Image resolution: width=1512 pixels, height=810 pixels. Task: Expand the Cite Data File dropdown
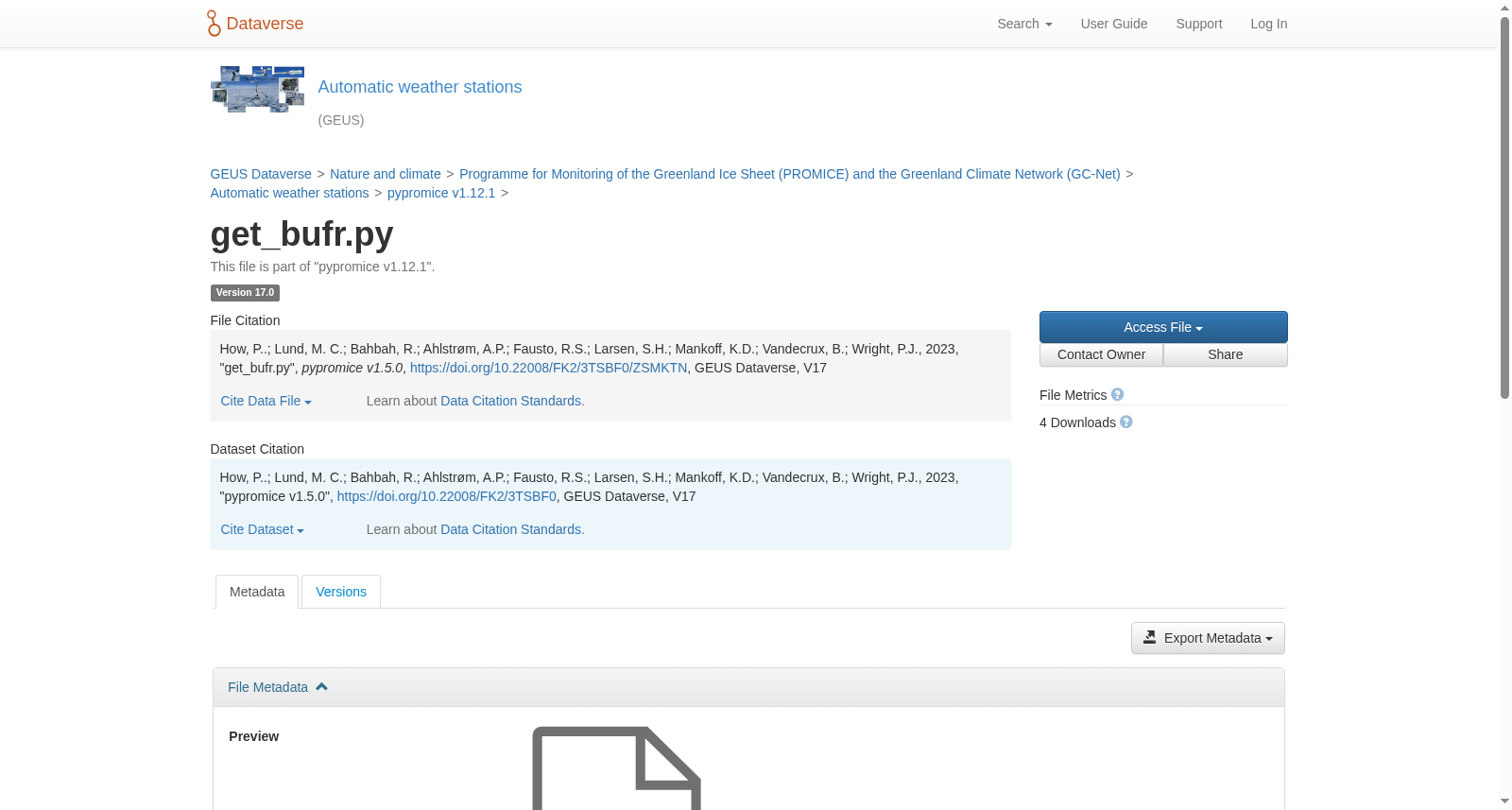tap(266, 401)
